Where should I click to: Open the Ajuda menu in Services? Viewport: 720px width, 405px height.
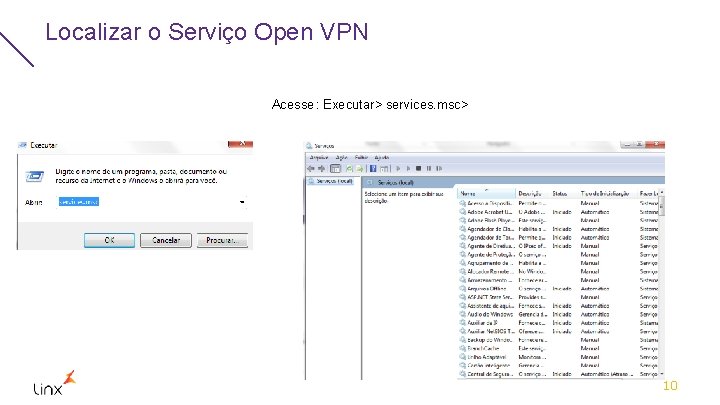click(382, 158)
